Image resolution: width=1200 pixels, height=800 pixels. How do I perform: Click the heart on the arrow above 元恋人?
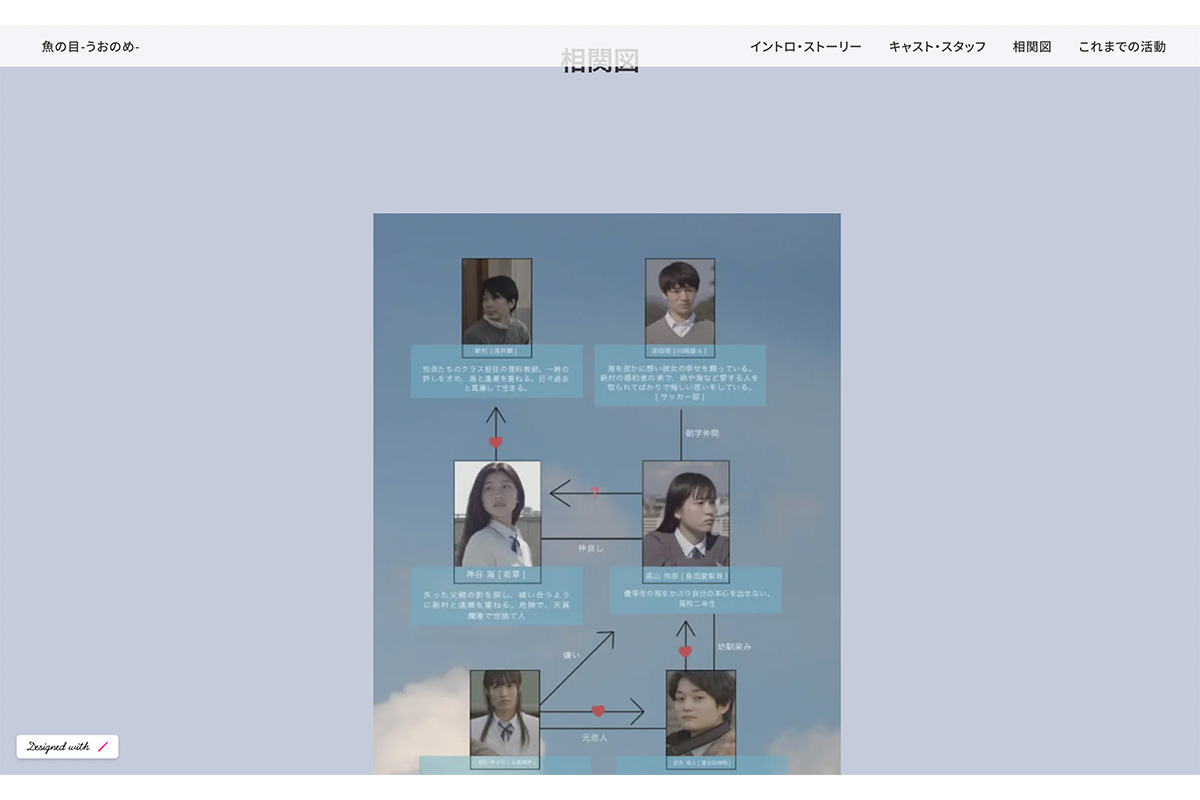tap(598, 711)
